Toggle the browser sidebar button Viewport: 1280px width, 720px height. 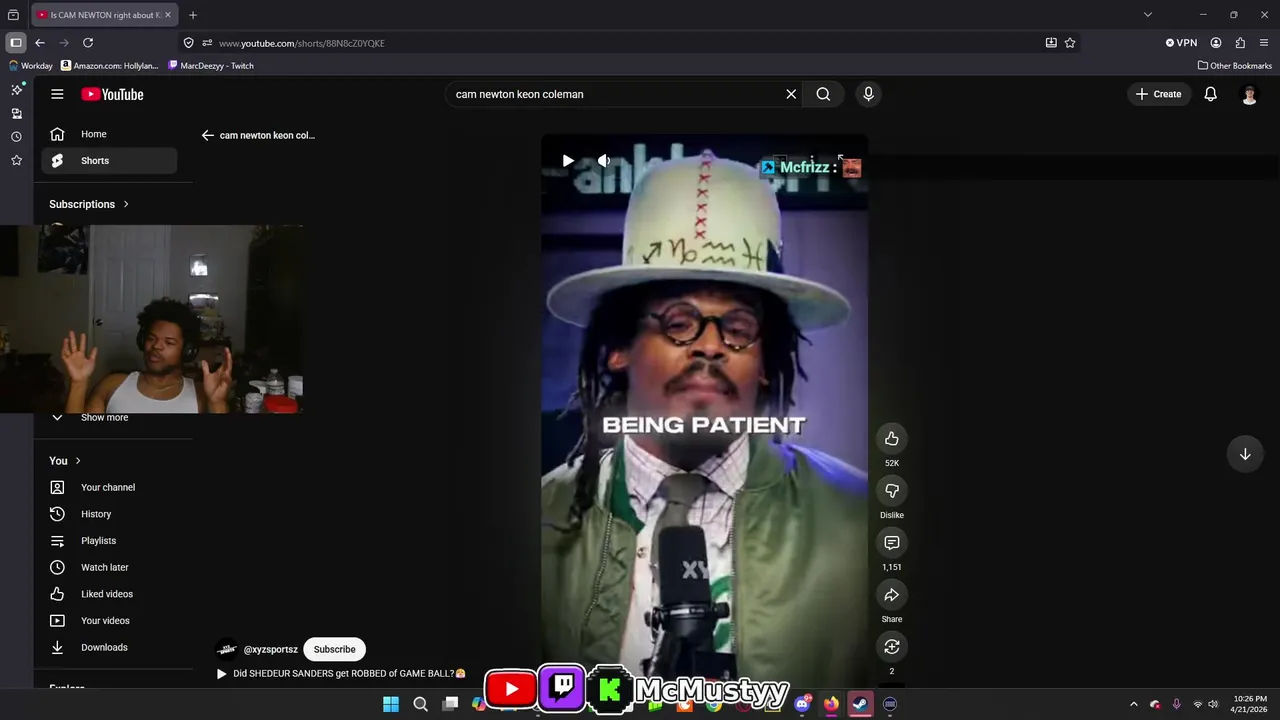point(16,43)
